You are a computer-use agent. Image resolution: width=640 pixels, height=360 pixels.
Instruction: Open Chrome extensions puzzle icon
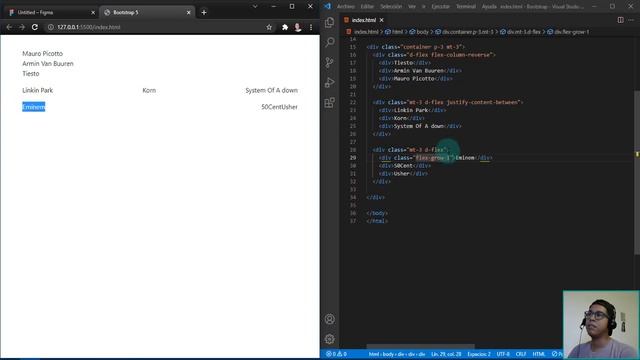click(285, 27)
